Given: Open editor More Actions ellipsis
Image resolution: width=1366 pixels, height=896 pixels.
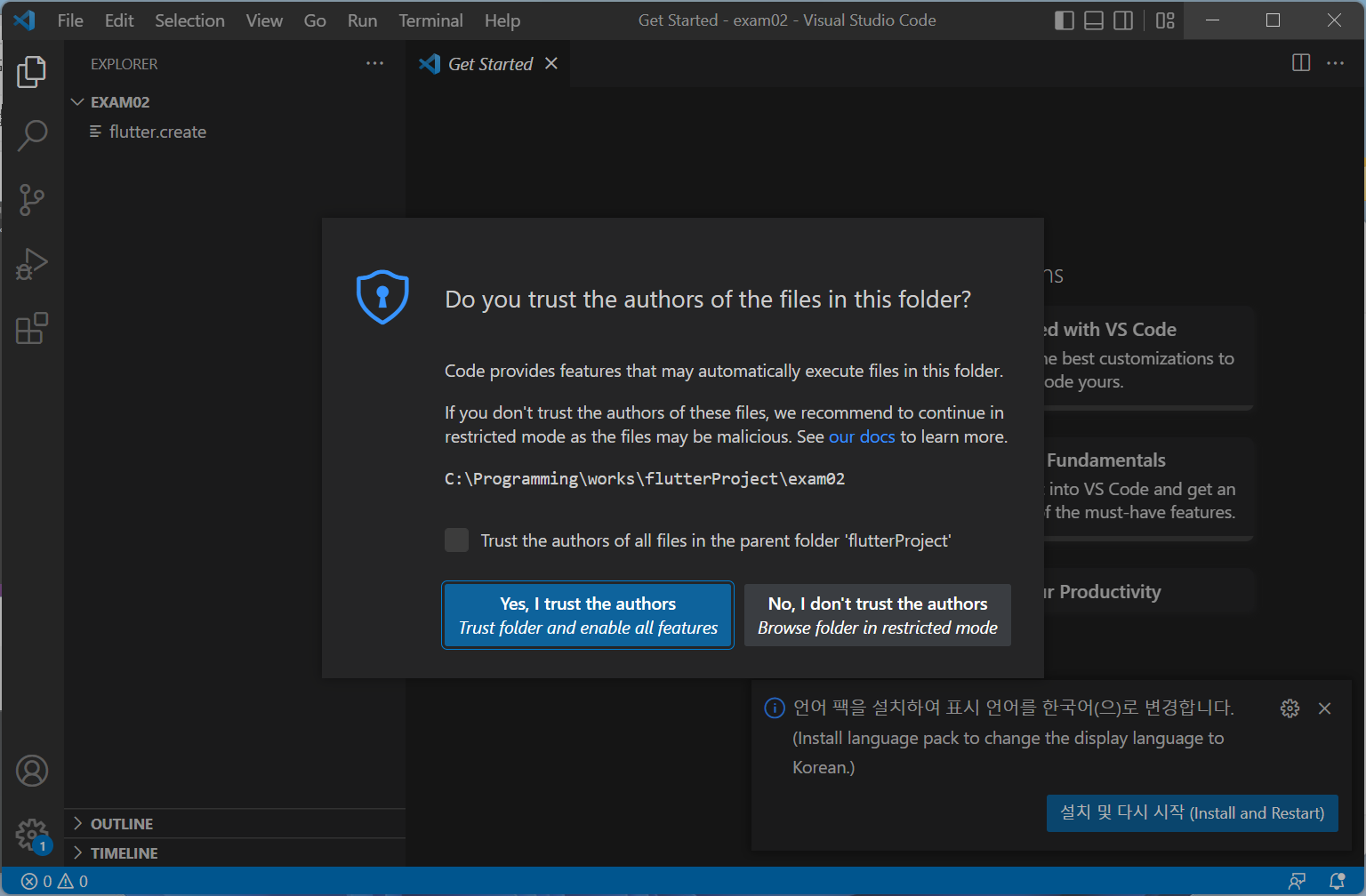Looking at the screenshot, I should pyautogui.click(x=1335, y=63).
